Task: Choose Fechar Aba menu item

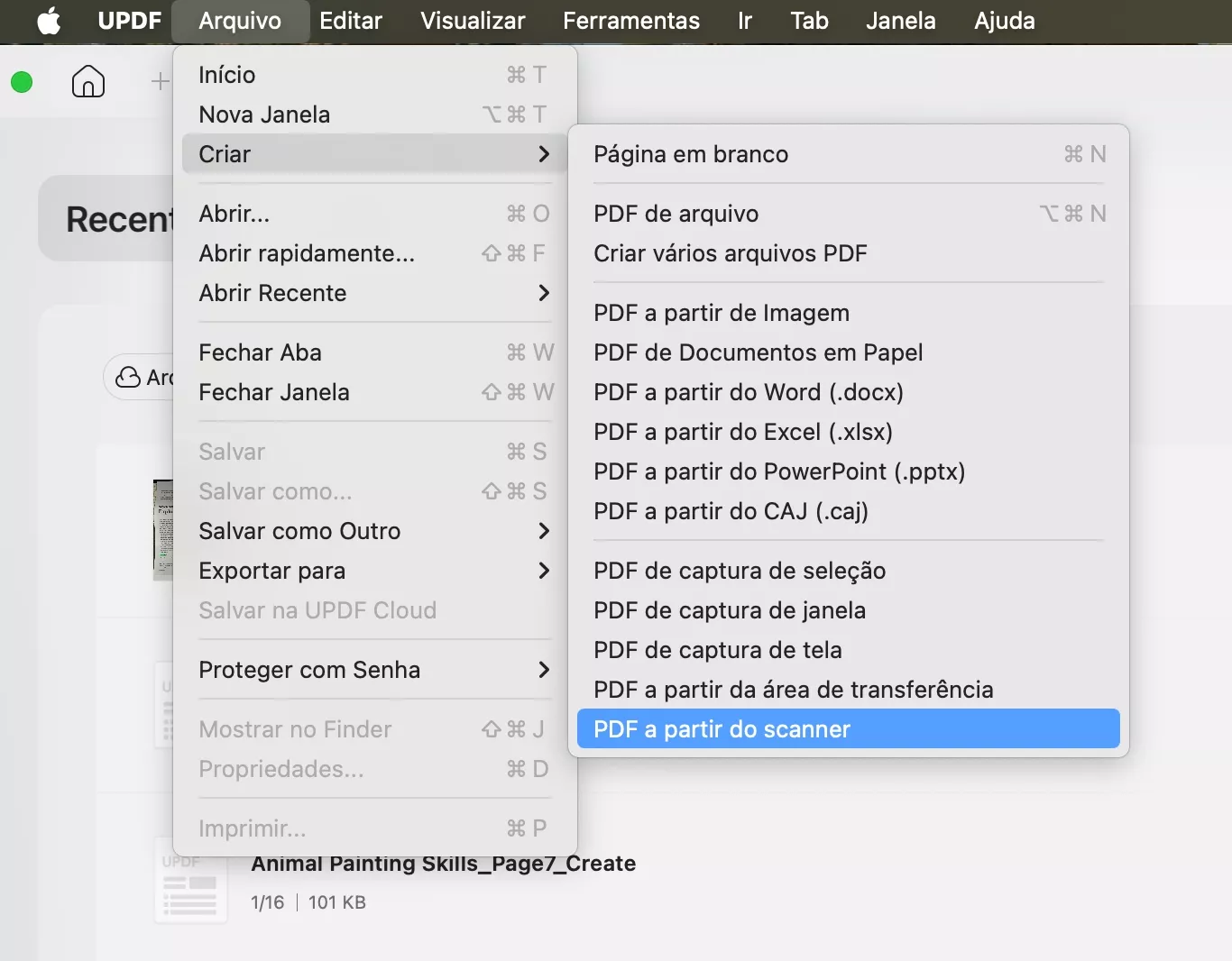Action: pyautogui.click(x=374, y=352)
